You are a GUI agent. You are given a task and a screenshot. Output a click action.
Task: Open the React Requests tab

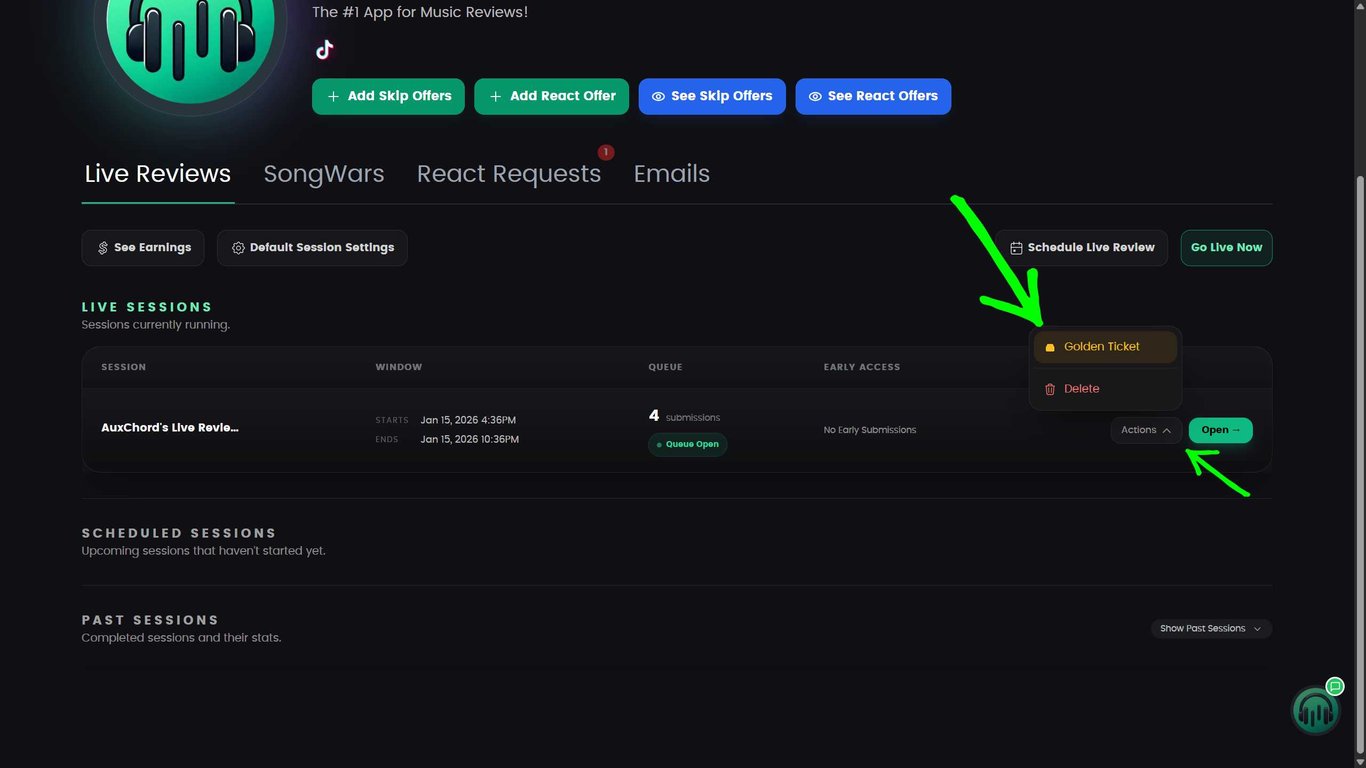pyautogui.click(x=509, y=174)
